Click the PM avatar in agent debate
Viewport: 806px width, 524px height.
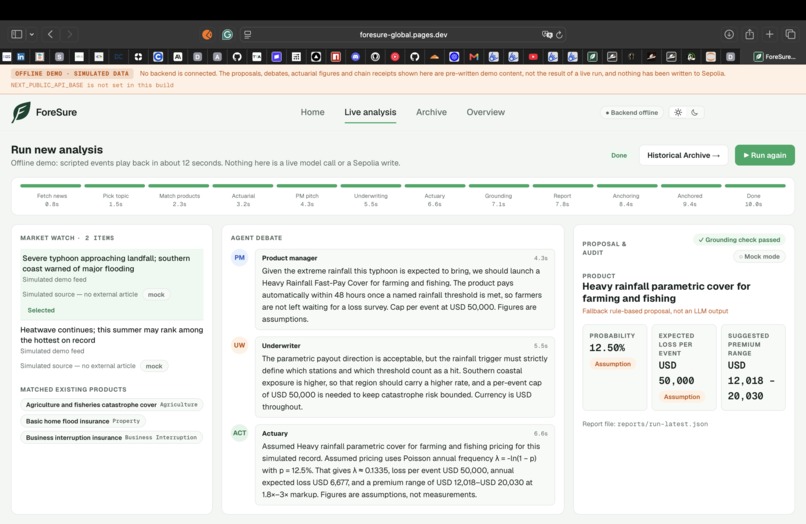coord(240,258)
